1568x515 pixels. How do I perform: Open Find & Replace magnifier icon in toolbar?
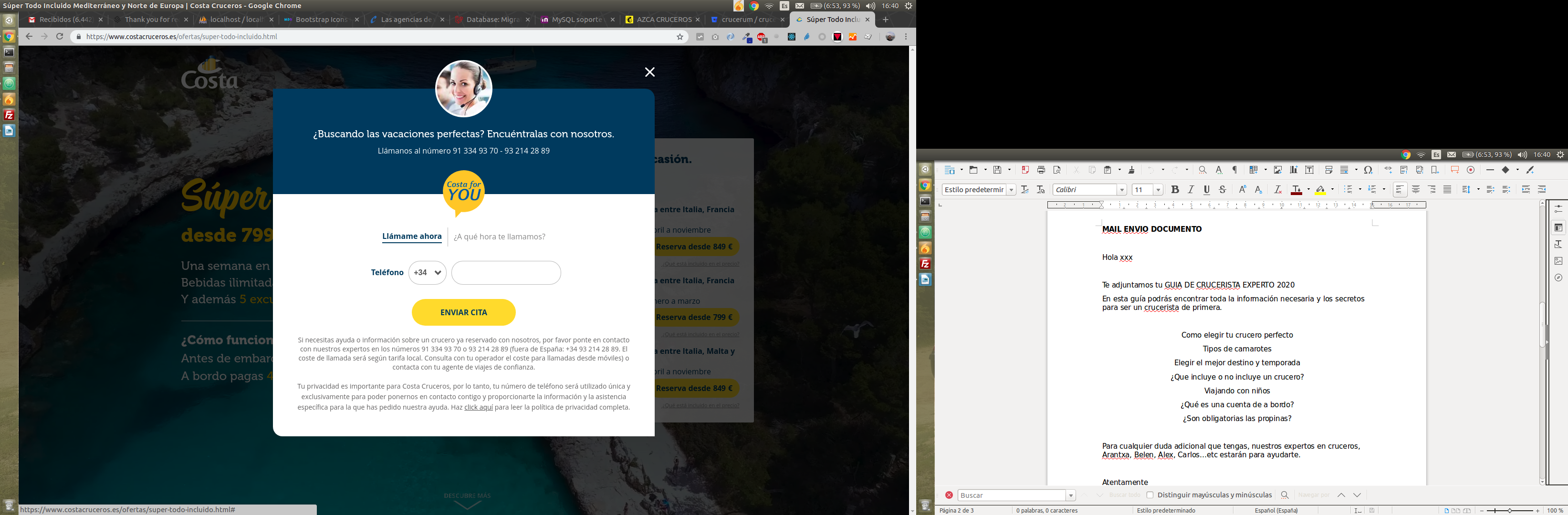1202,170
